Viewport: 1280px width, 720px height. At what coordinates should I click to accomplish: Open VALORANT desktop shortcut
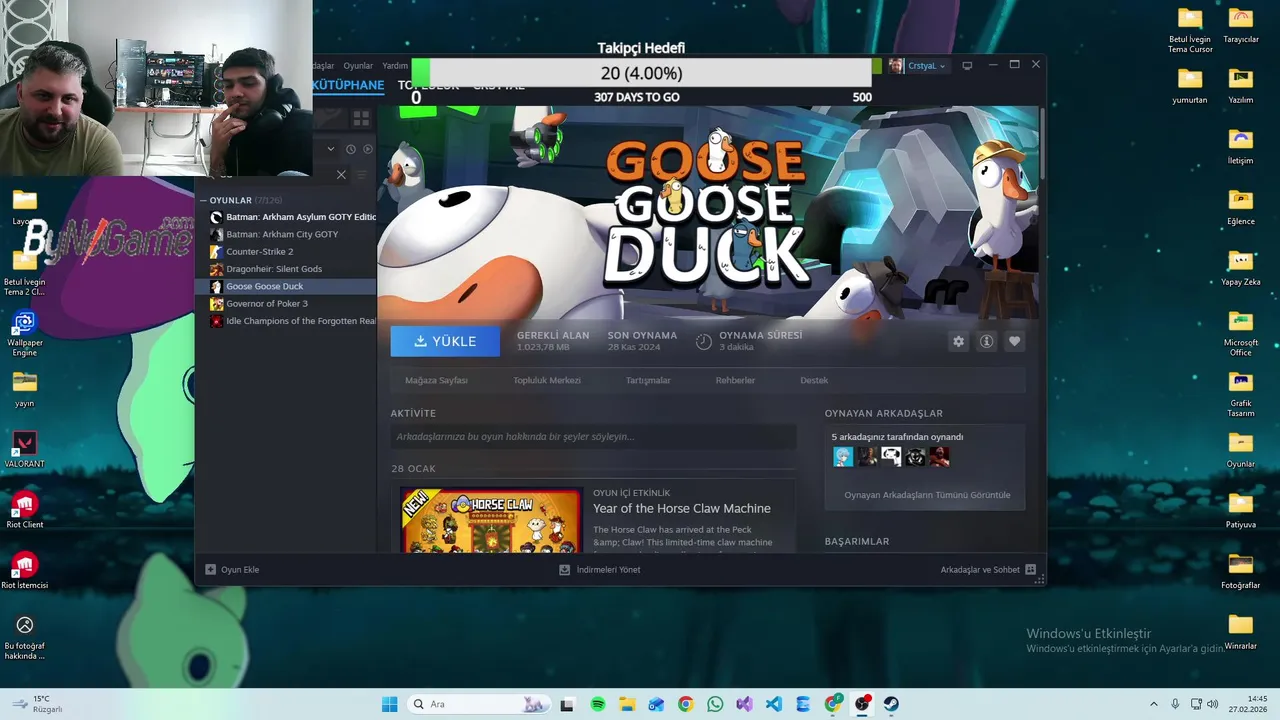tap(25, 449)
